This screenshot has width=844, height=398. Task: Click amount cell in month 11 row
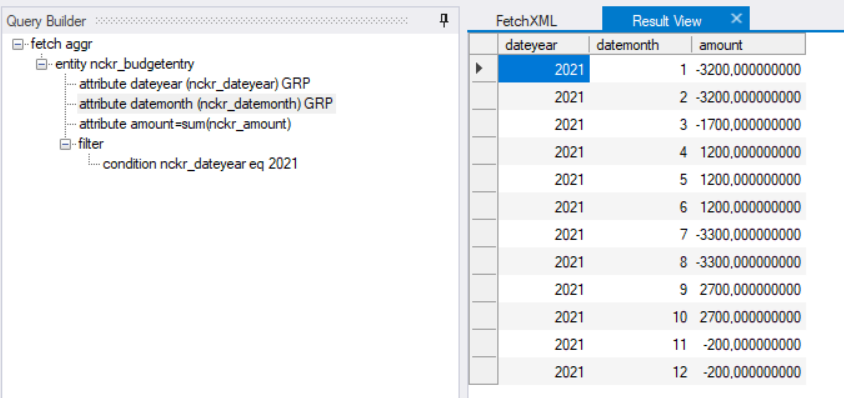749,344
